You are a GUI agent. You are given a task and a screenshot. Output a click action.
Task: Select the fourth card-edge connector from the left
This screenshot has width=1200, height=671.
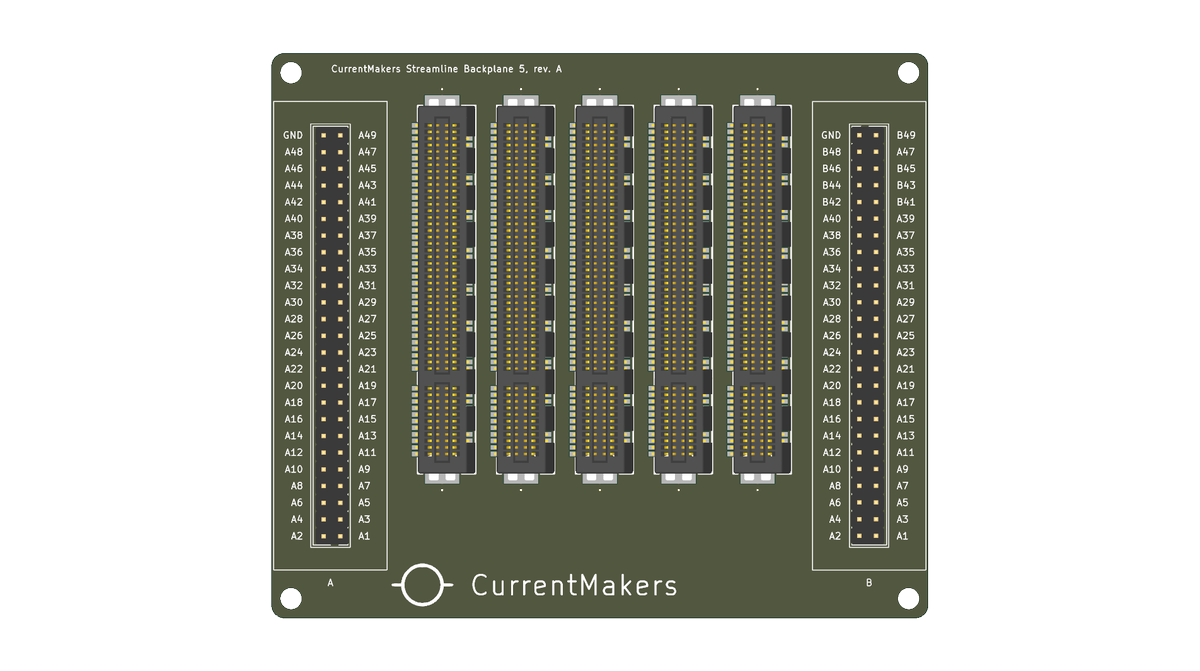click(x=679, y=290)
